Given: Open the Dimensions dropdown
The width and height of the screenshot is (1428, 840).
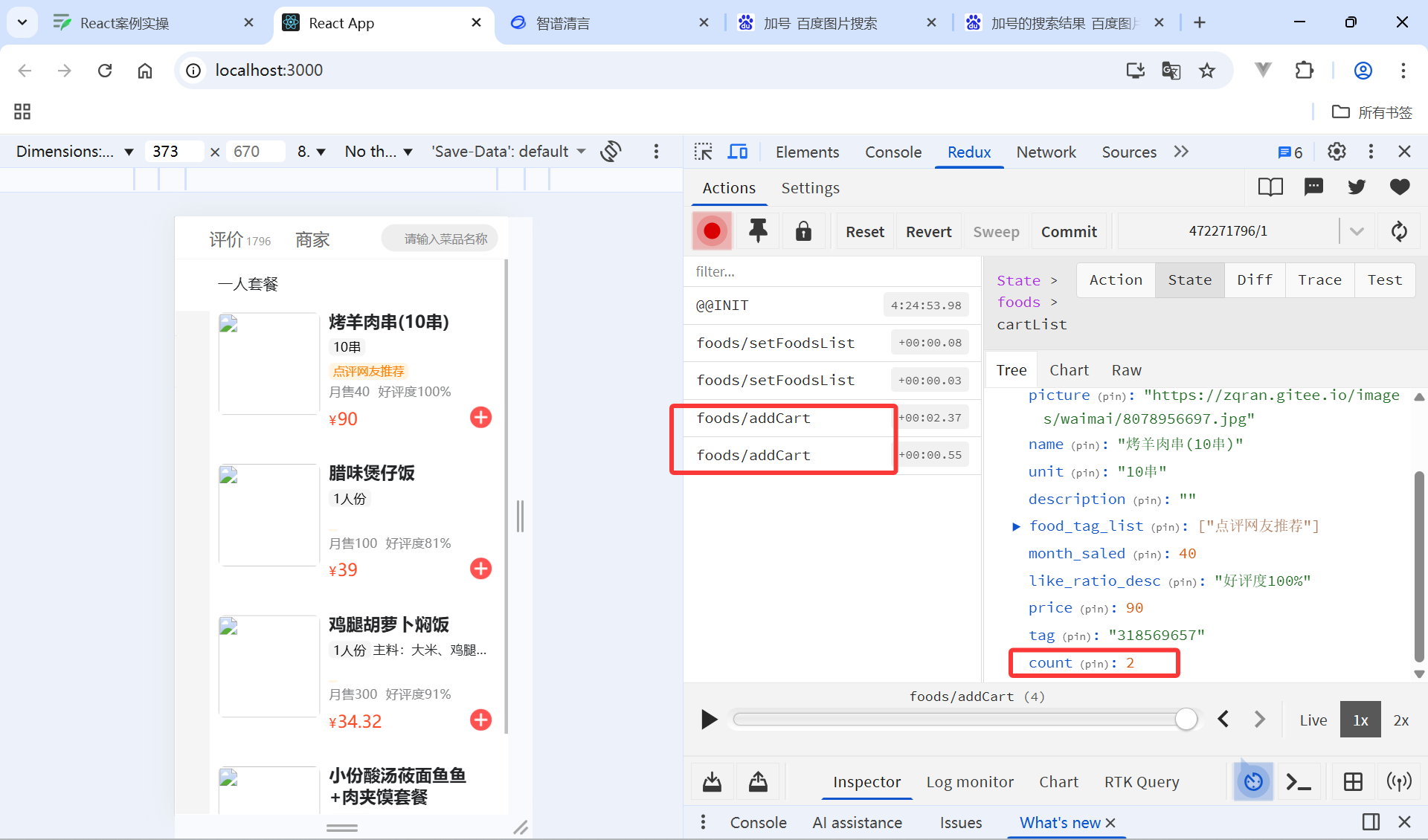Looking at the screenshot, I should pos(74,152).
